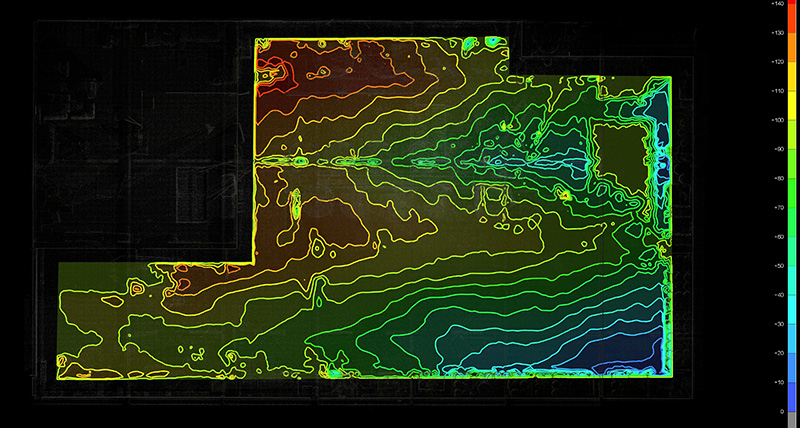Click the +20 legend scale label
The image size is (800, 428).
click(775, 354)
